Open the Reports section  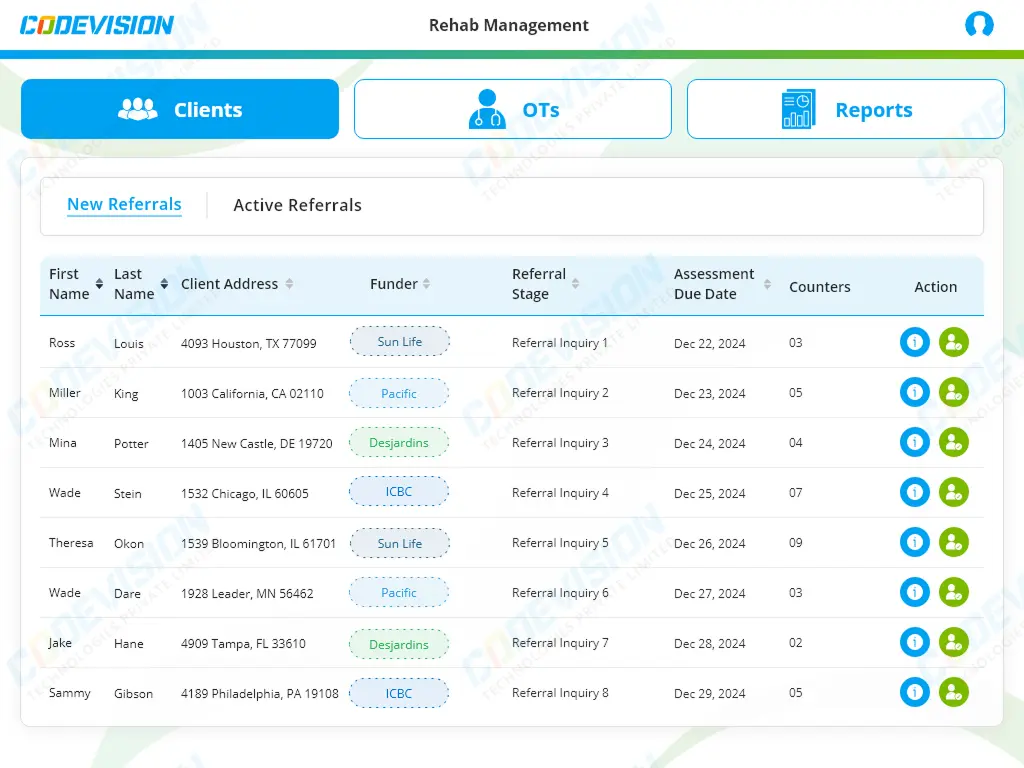pos(846,109)
